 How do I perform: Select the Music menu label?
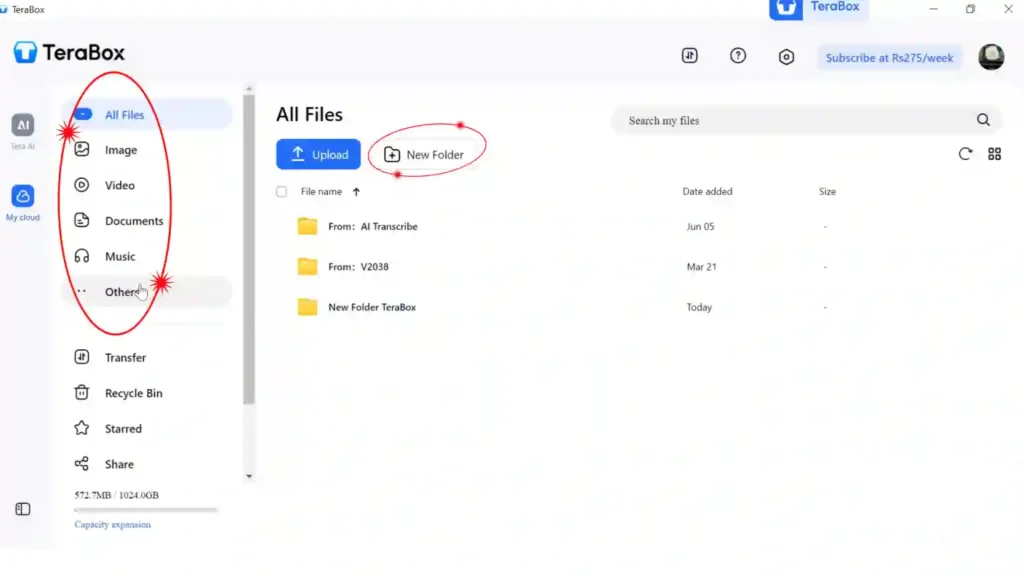120,256
